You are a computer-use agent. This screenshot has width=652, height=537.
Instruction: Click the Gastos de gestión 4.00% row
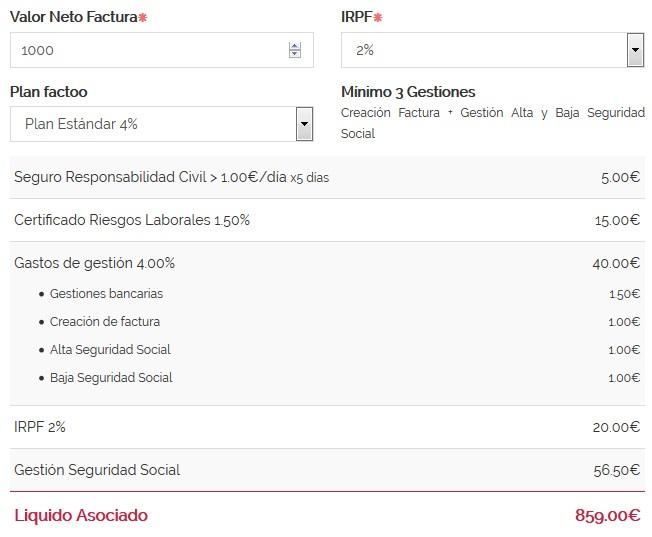[95, 263]
